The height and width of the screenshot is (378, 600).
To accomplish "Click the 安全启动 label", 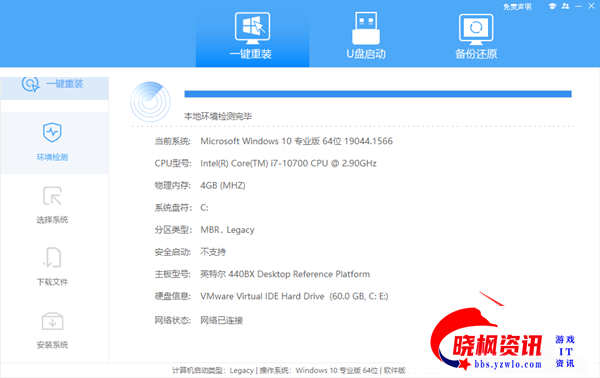I will coord(173,252).
